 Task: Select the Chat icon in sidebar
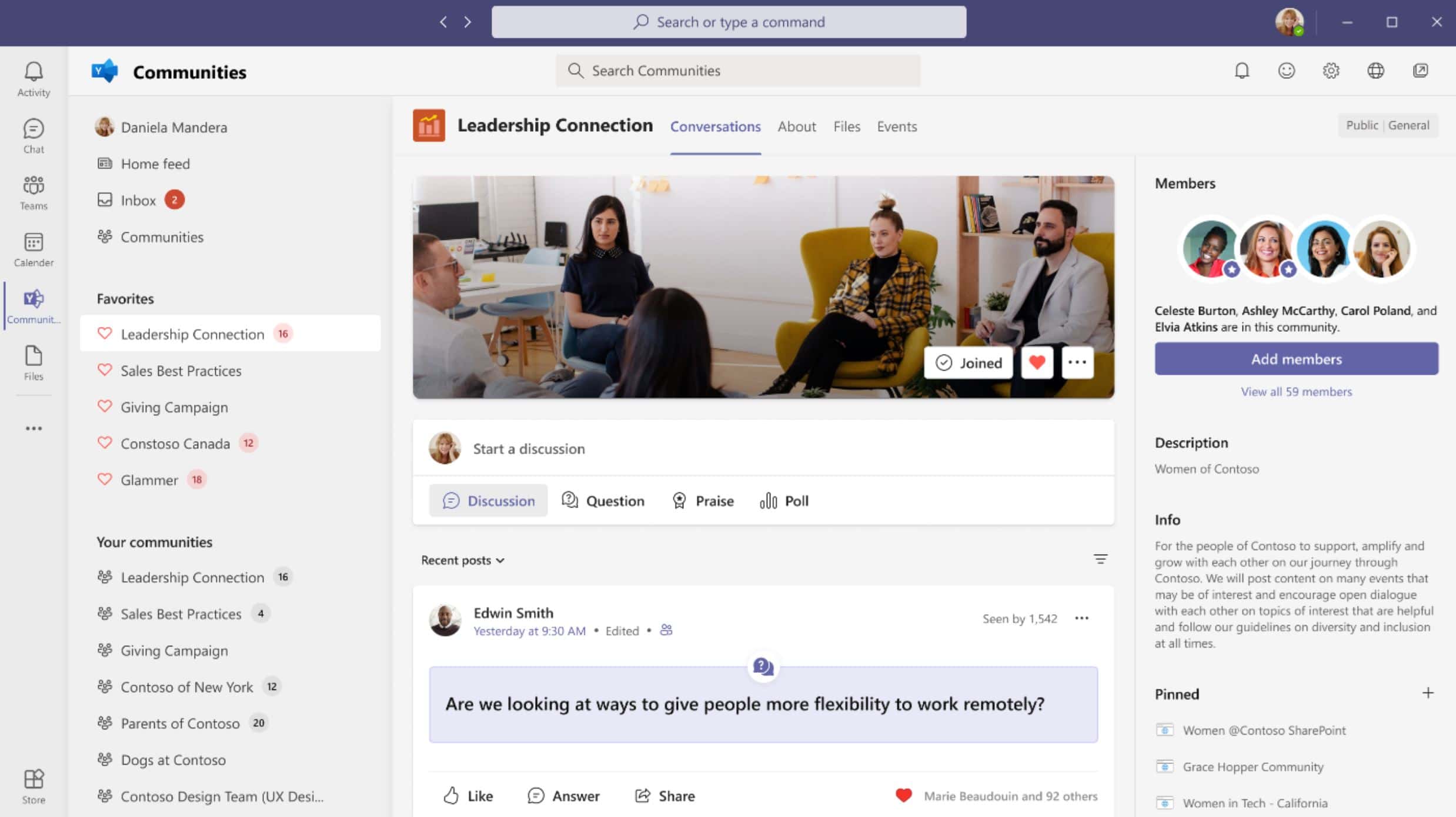pos(33,135)
